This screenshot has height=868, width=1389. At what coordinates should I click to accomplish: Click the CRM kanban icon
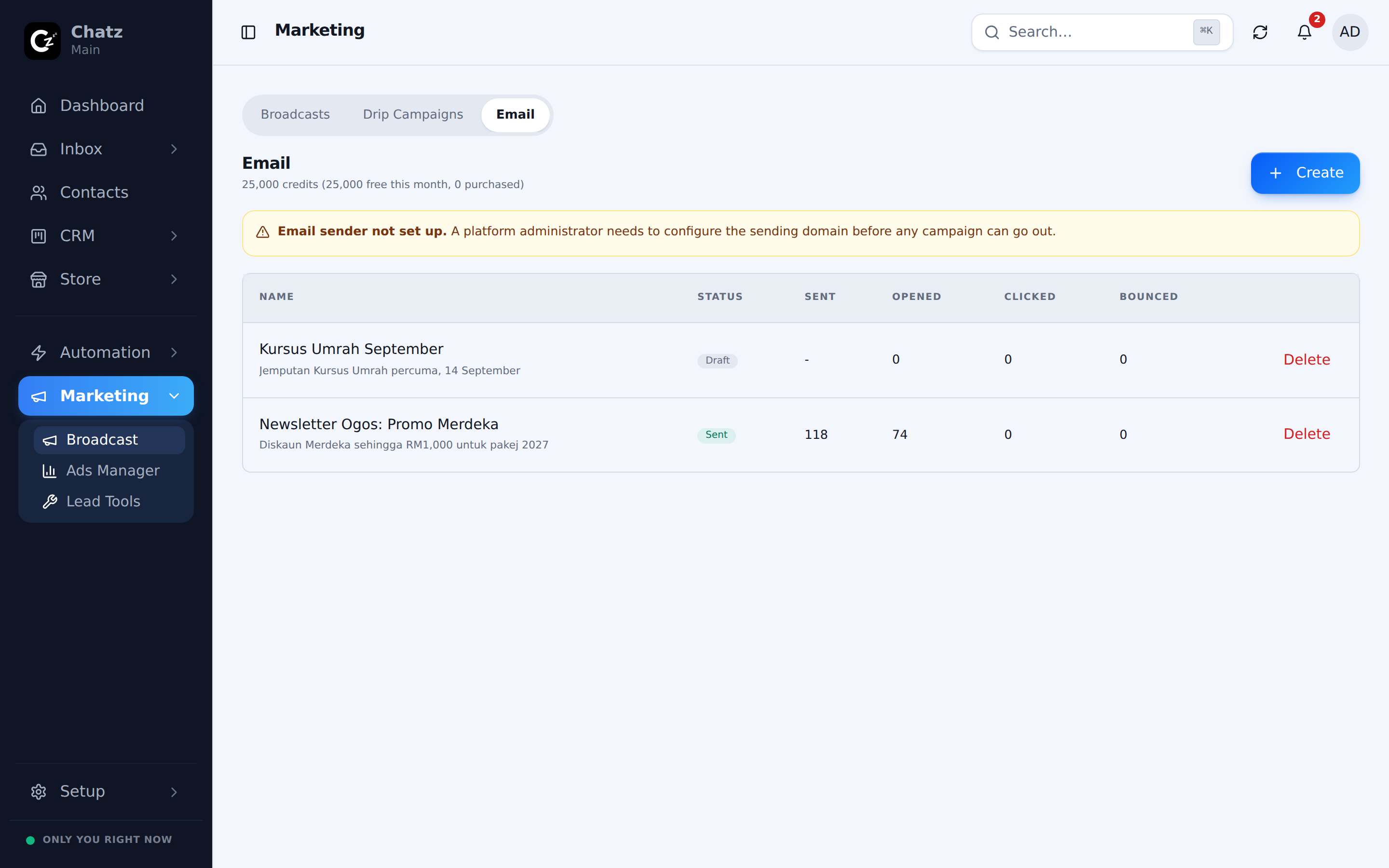39,236
